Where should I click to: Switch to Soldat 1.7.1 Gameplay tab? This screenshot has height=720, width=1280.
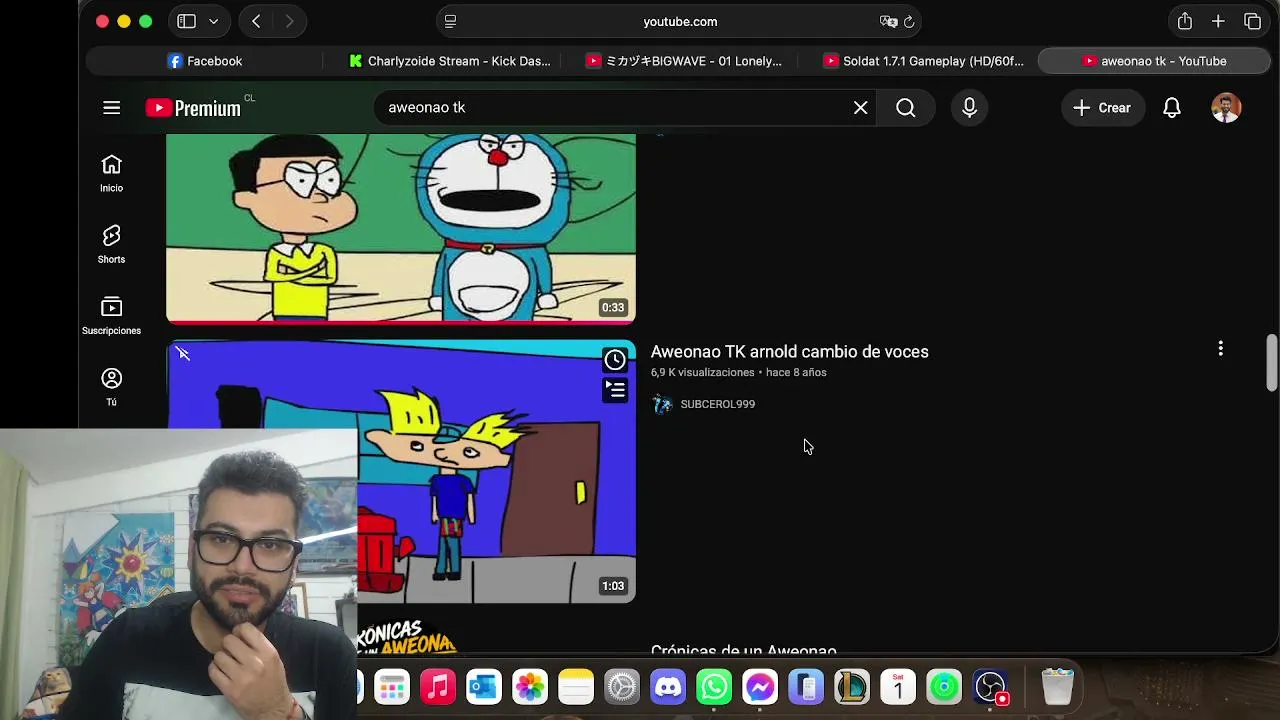922,61
